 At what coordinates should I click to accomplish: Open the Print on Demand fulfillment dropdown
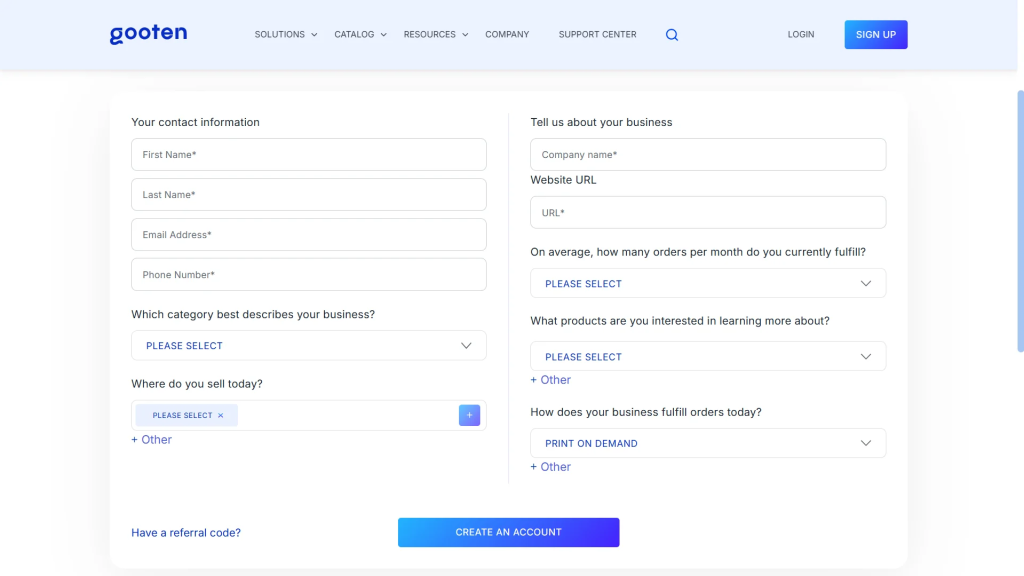707,444
